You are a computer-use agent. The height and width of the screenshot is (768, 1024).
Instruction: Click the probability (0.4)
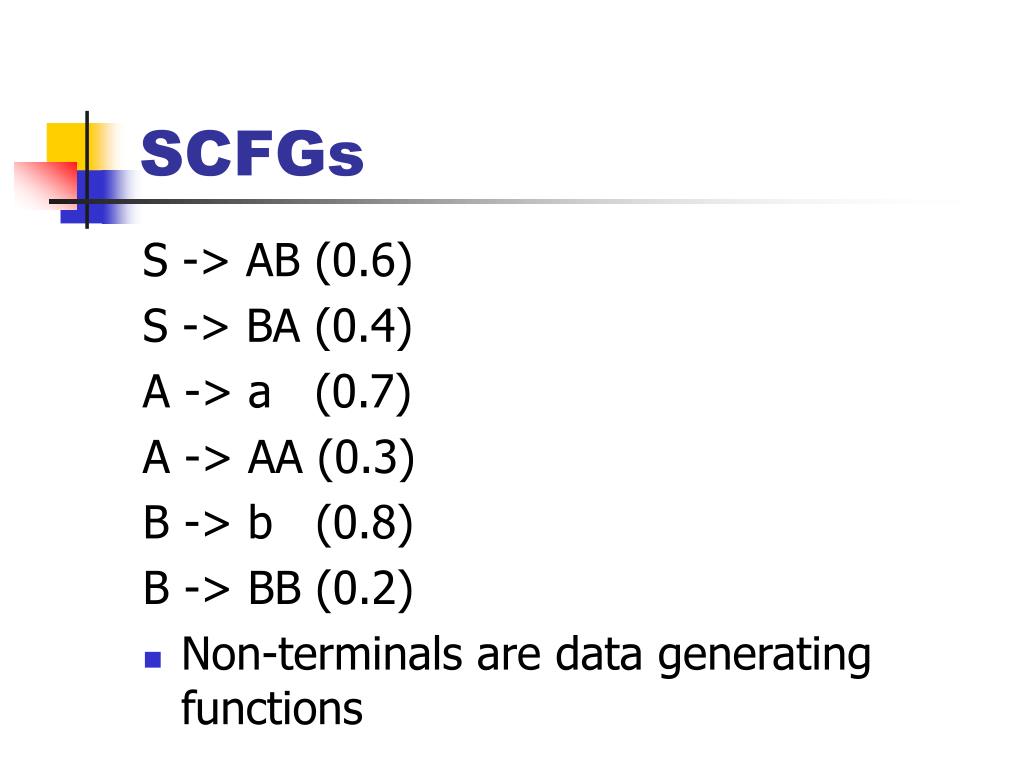(363, 327)
